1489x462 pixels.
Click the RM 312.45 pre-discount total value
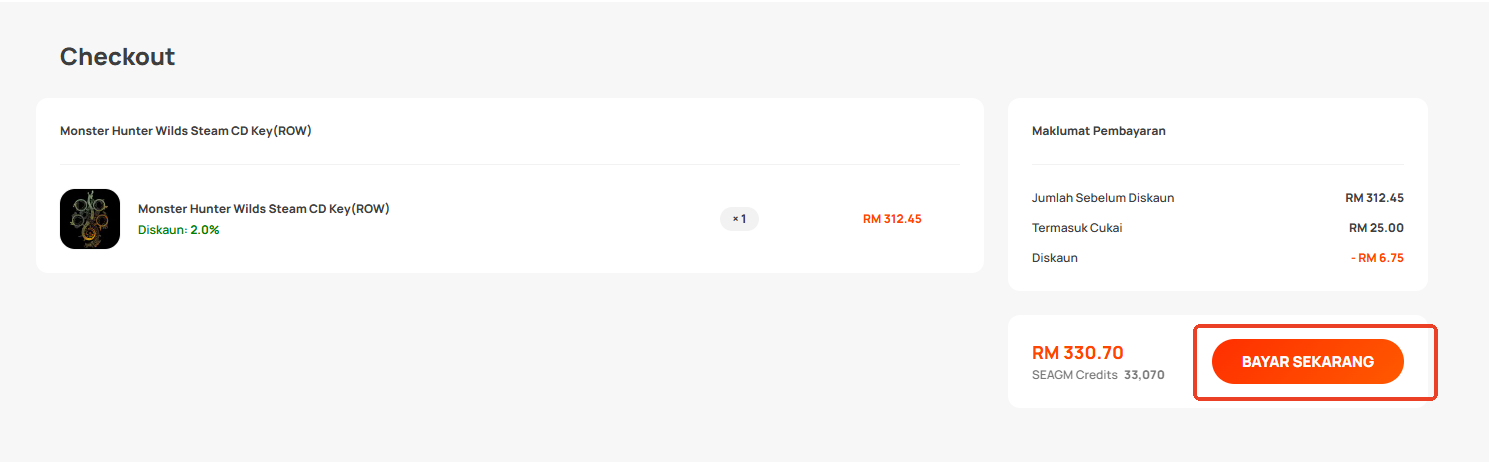1374,198
